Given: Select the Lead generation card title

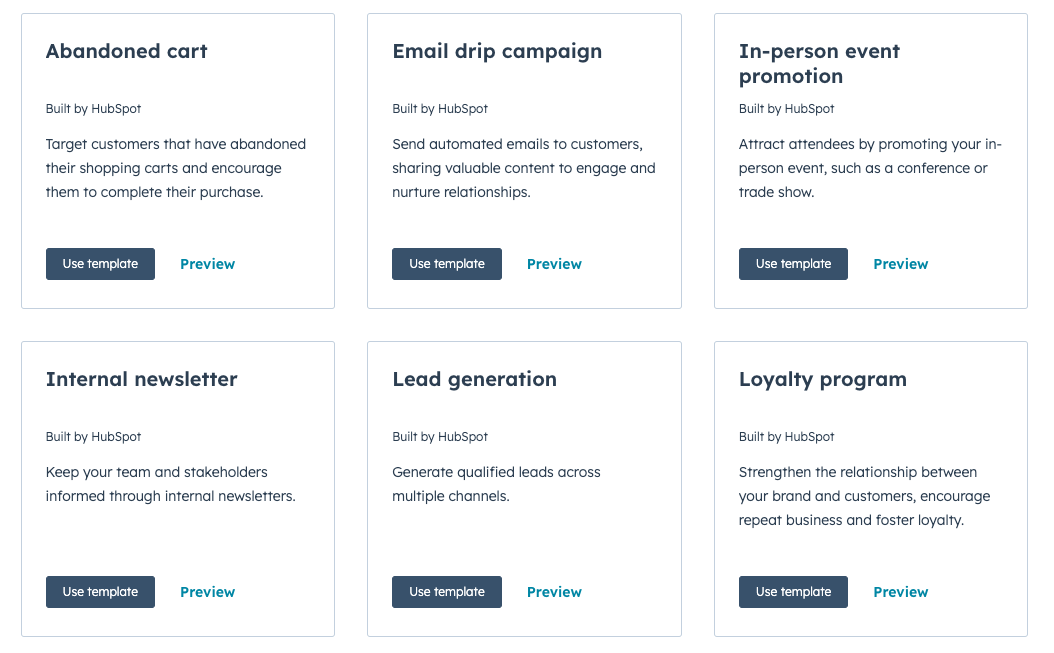Looking at the screenshot, I should pyautogui.click(x=474, y=379).
